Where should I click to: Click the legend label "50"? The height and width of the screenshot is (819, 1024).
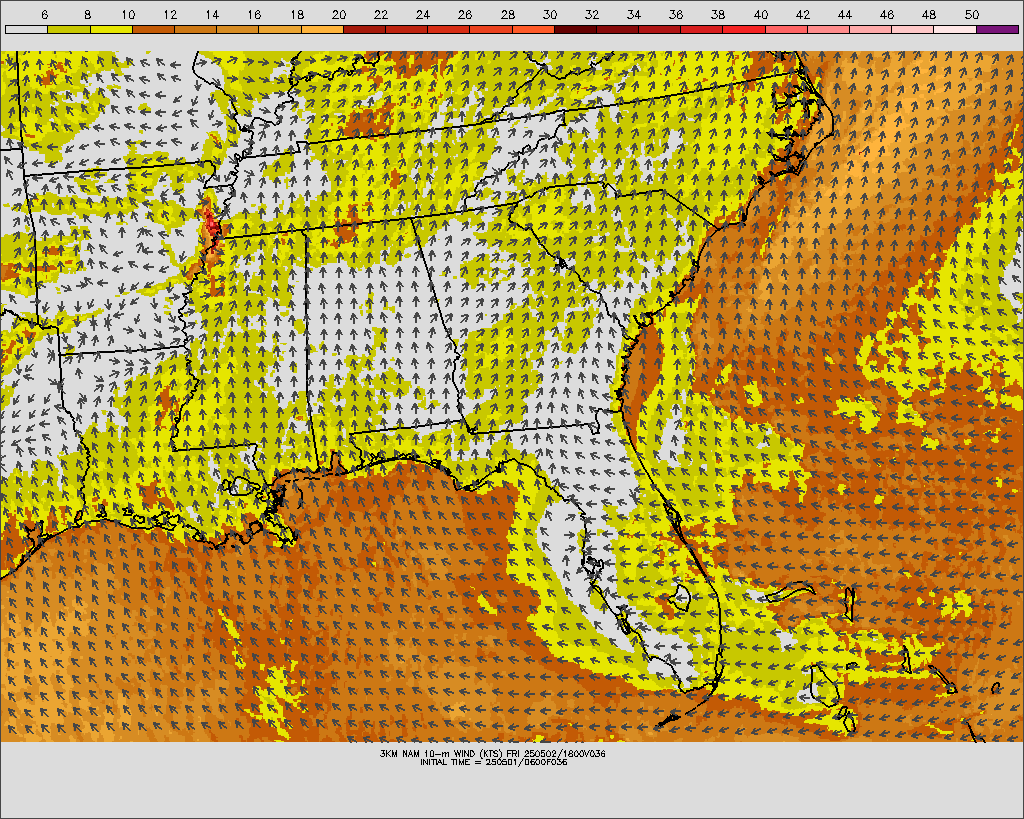[x=972, y=15]
